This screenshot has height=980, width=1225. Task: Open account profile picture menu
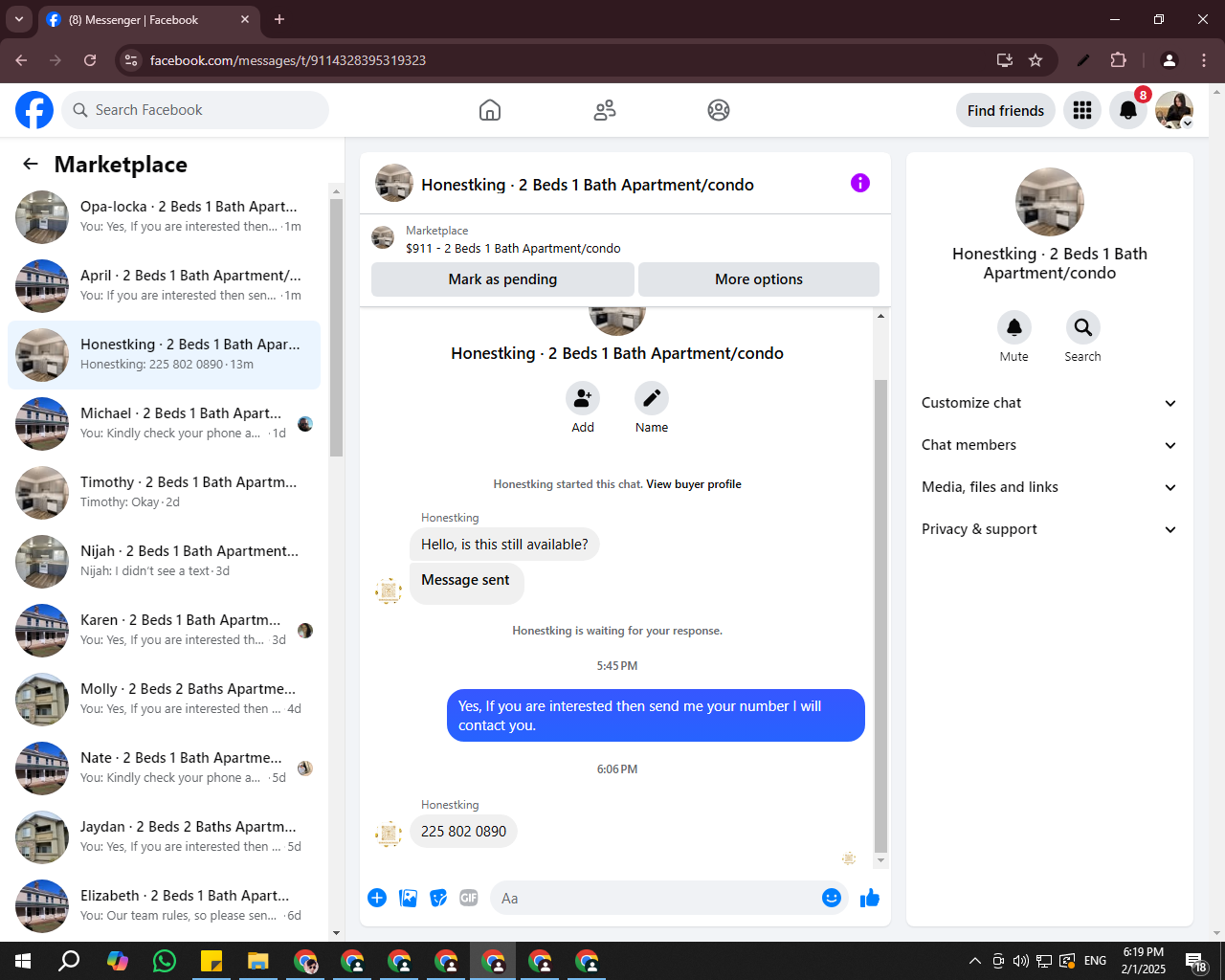(1174, 110)
